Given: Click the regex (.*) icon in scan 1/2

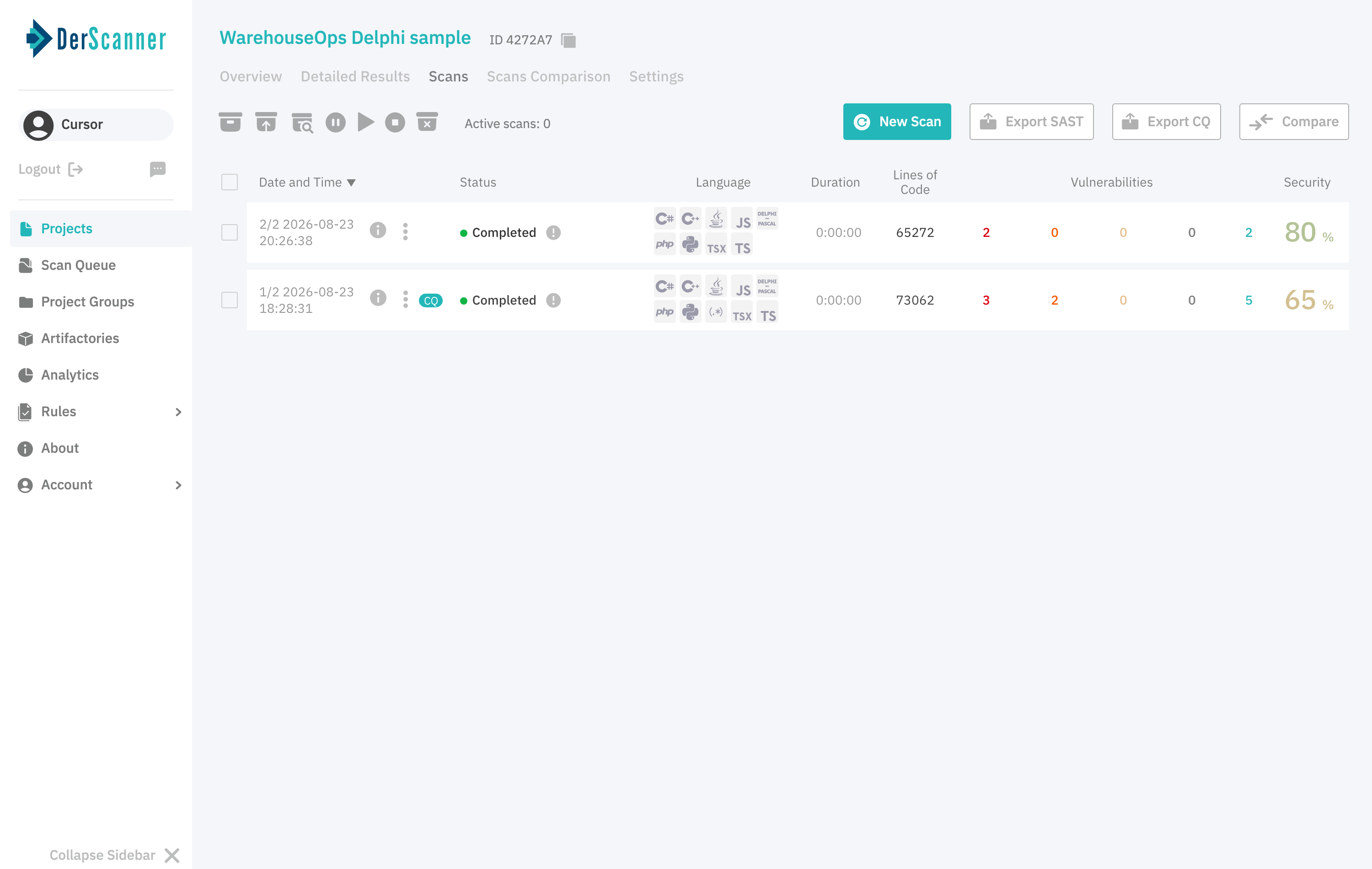Looking at the screenshot, I should (x=716, y=312).
